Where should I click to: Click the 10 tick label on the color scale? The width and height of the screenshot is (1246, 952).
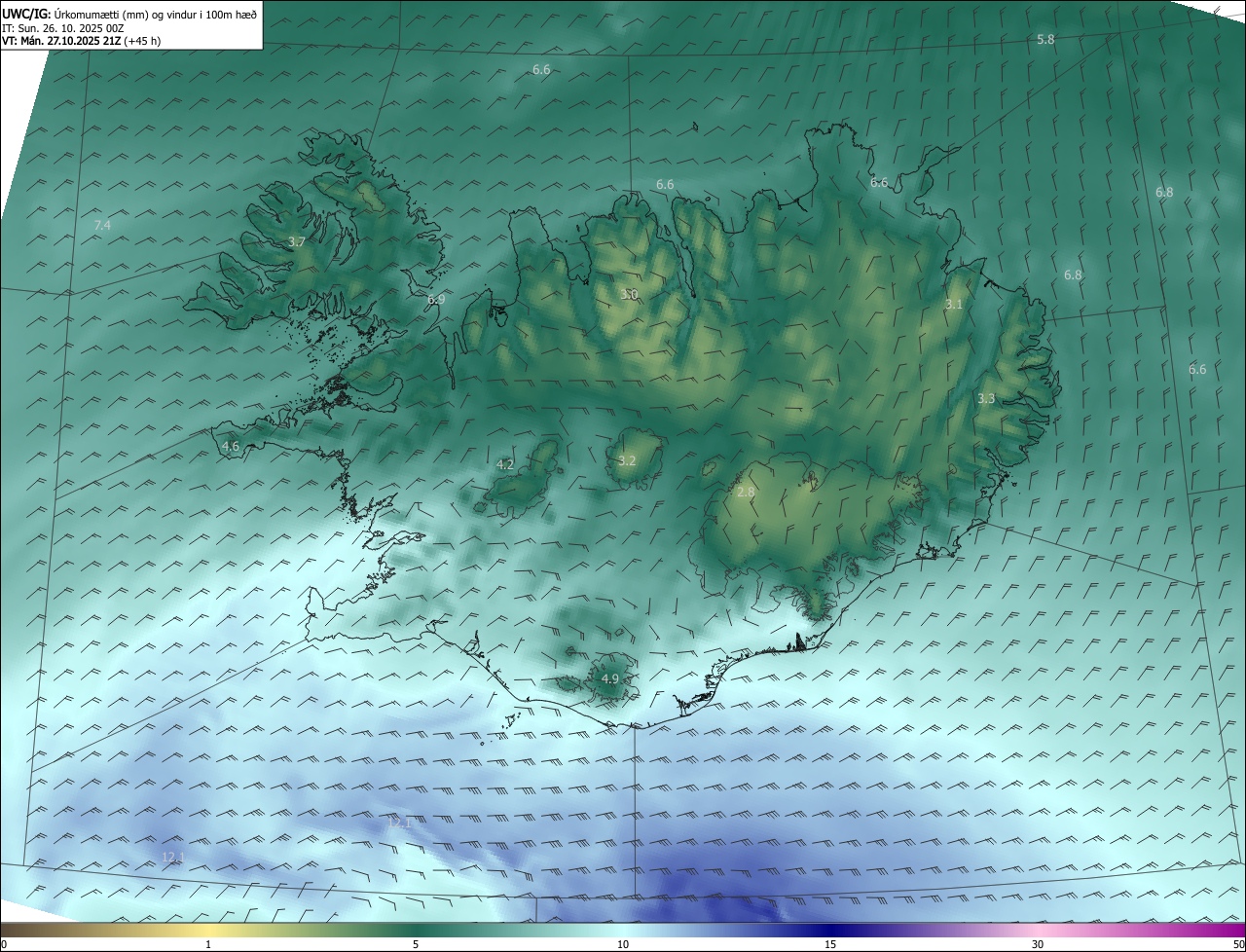pyautogui.click(x=623, y=944)
